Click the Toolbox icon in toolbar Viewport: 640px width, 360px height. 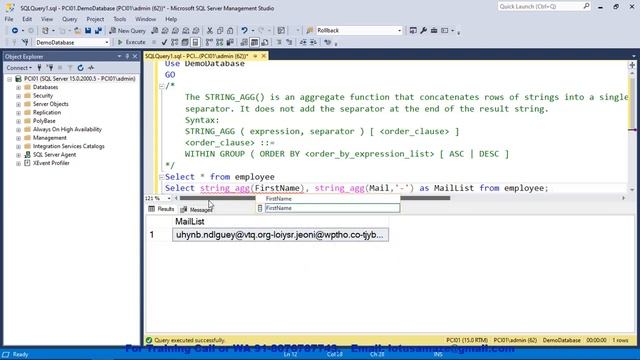point(434,31)
